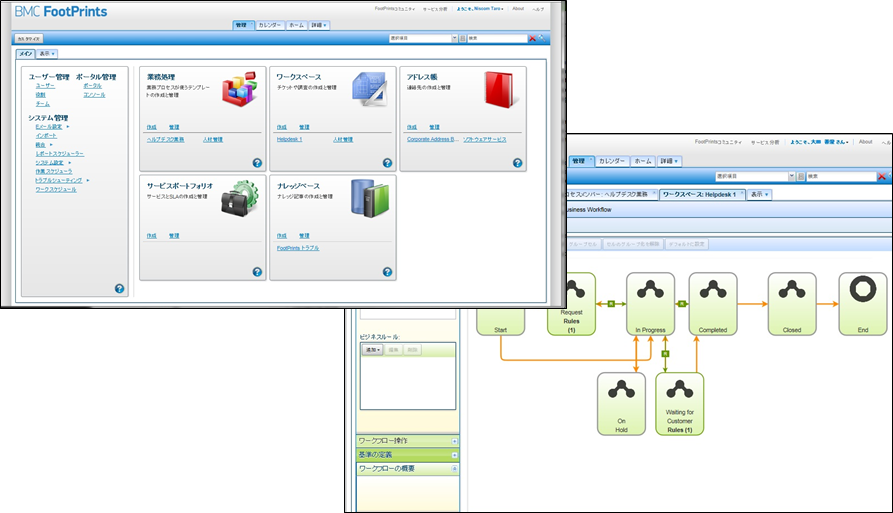
Task: Select the On Hold workflow node
Action: [621, 404]
